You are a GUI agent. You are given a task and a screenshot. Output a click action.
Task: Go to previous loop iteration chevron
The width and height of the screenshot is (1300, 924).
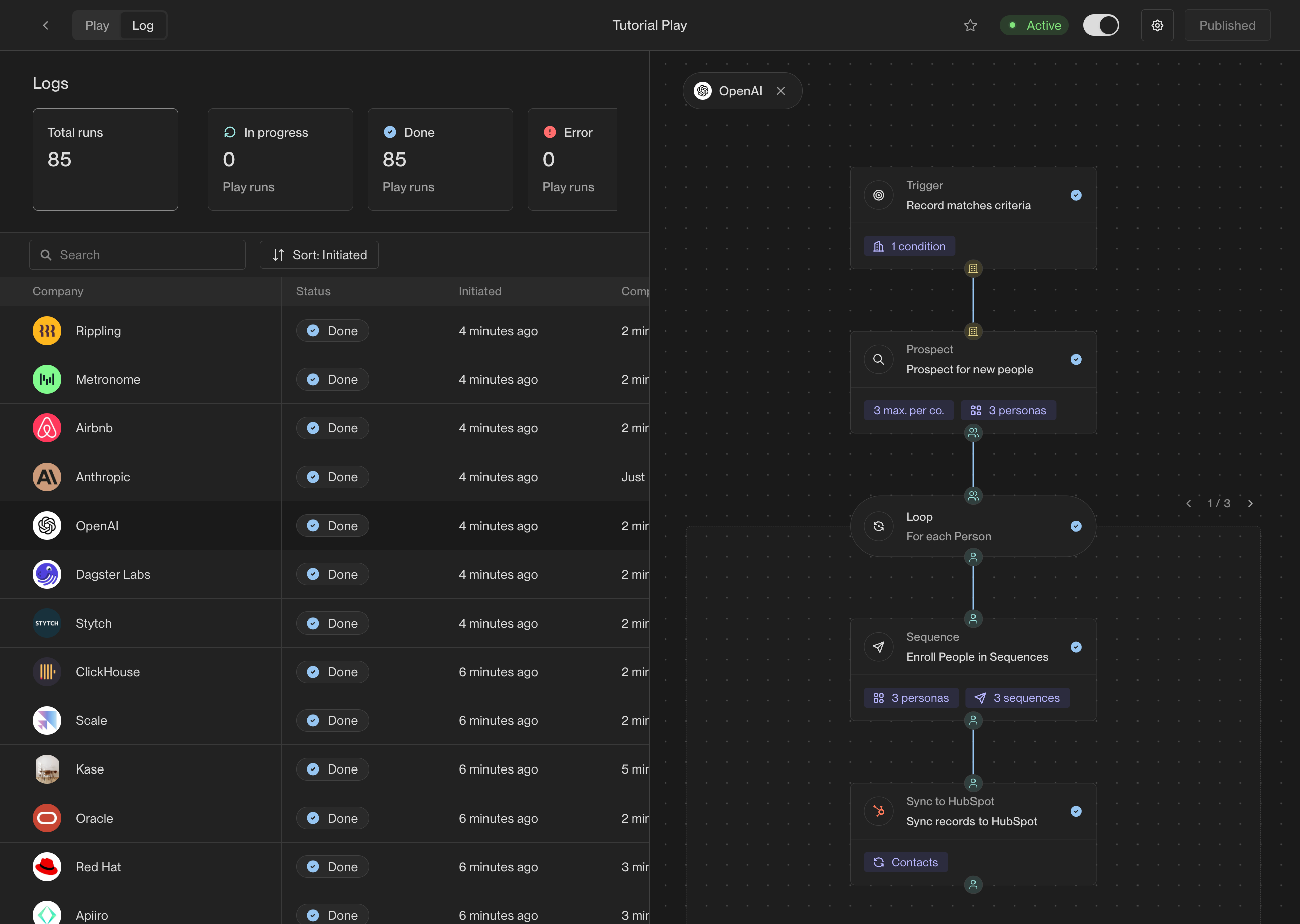[x=1189, y=504]
